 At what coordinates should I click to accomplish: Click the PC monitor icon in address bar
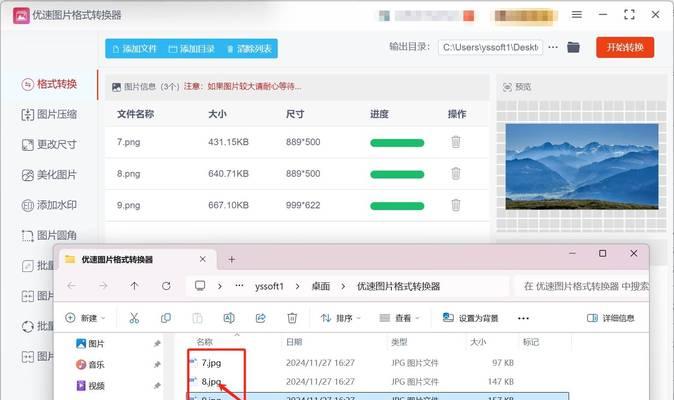pos(200,286)
